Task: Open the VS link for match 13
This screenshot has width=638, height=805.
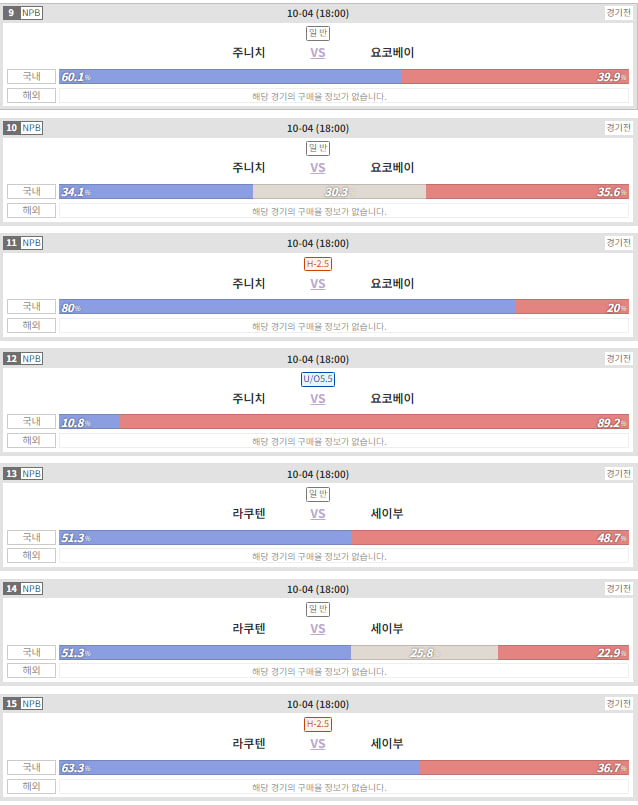Action: (x=318, y=514)
